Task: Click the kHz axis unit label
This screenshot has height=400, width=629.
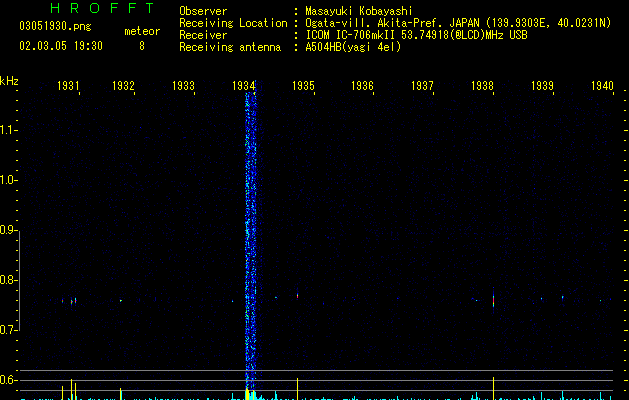Action: point(9,81)
